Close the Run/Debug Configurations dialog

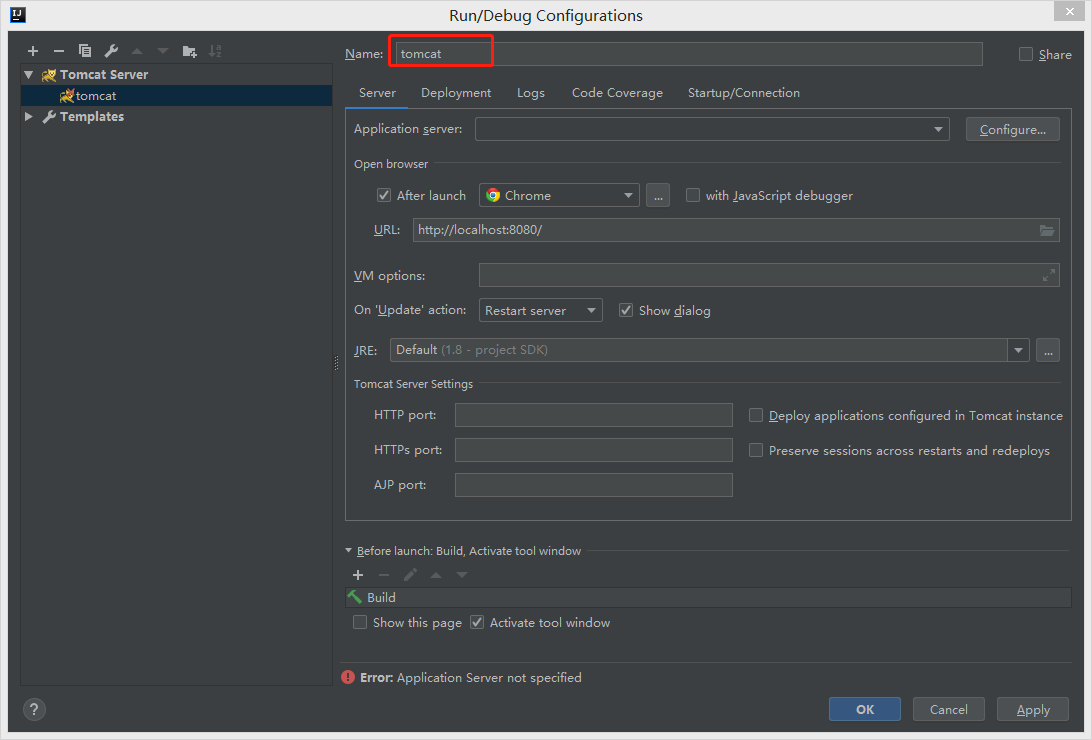pyautogui.click(x=1069, y=11)
